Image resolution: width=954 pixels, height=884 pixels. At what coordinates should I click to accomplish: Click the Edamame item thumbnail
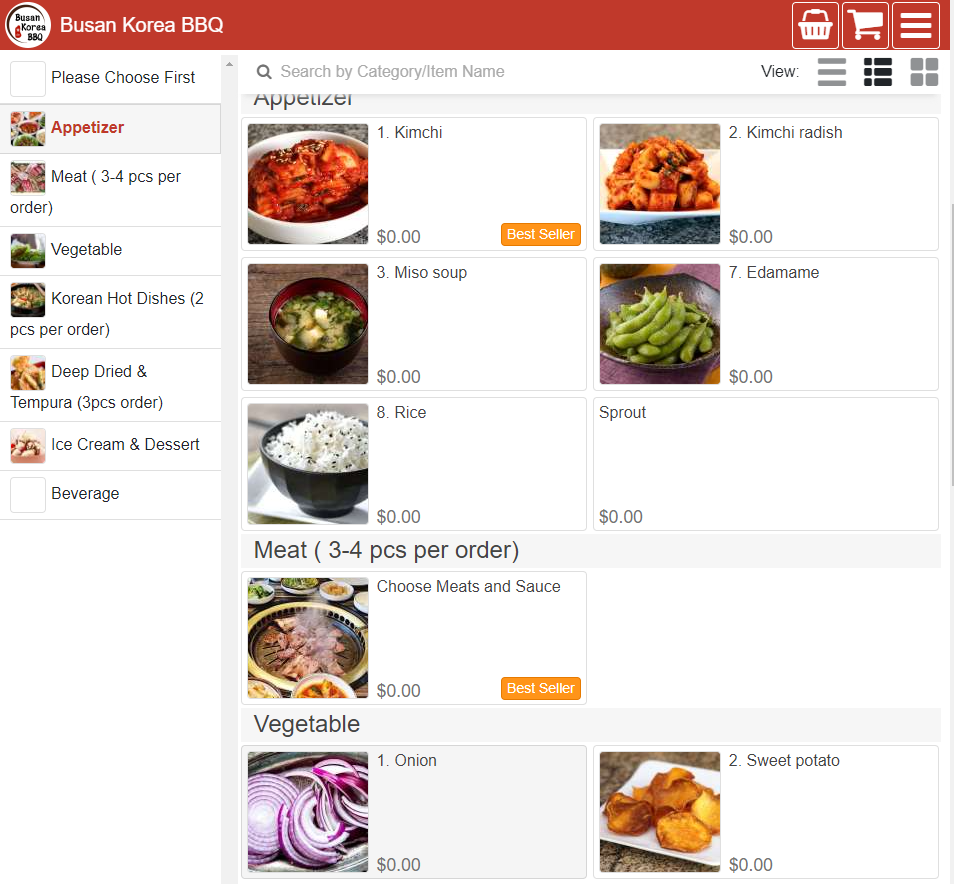click(x=660, y=324)
